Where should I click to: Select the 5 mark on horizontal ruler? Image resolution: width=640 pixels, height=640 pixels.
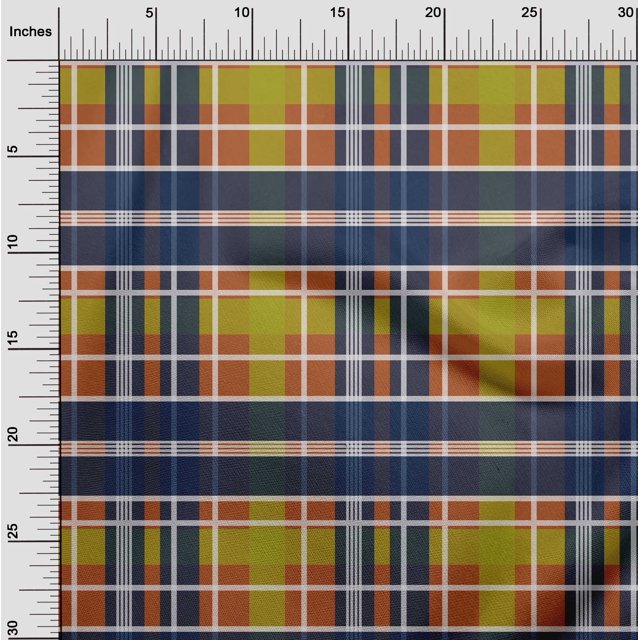(x=149, y=13)
